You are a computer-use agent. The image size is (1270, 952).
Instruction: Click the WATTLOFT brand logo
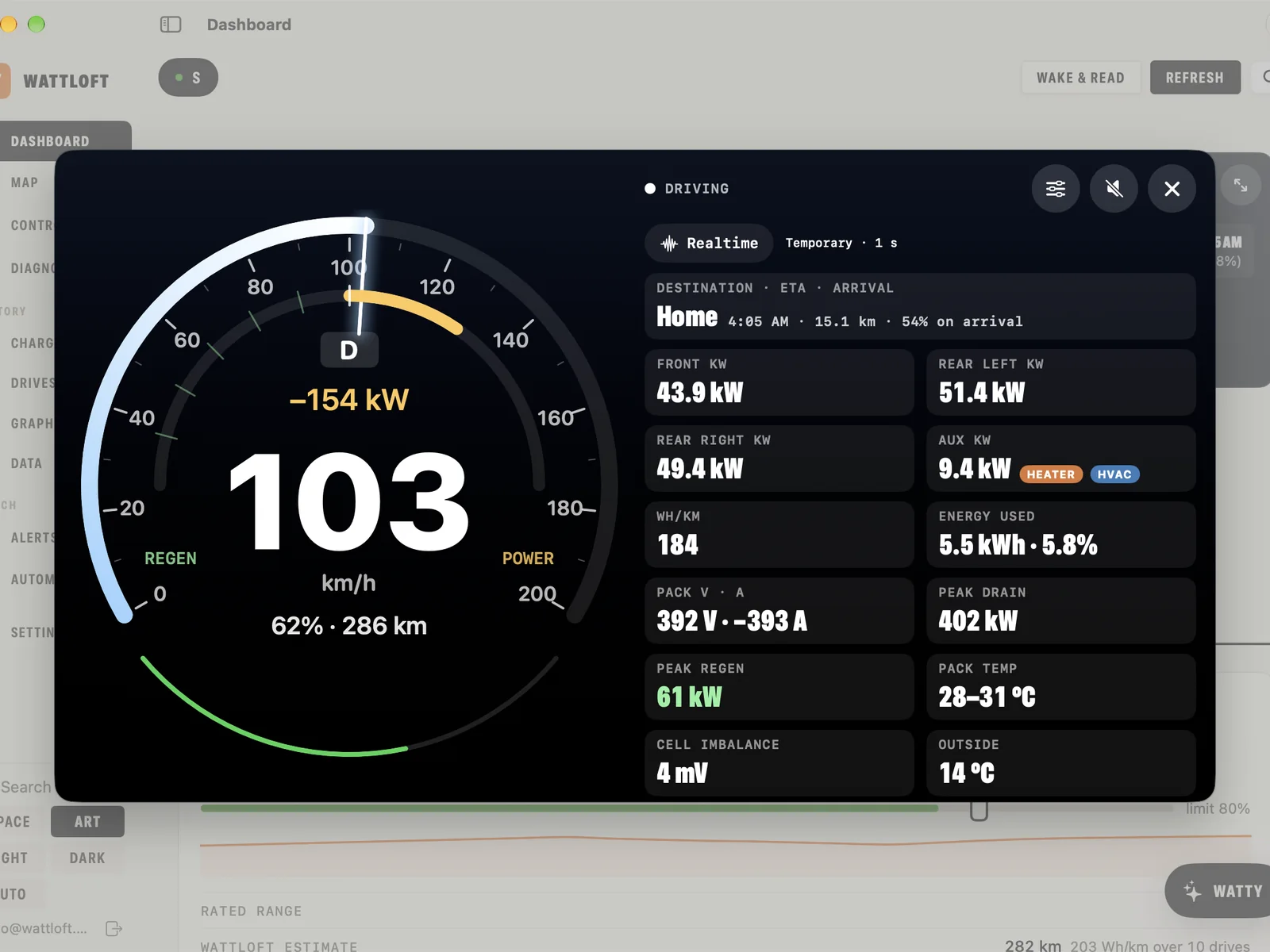pos(66,81)
